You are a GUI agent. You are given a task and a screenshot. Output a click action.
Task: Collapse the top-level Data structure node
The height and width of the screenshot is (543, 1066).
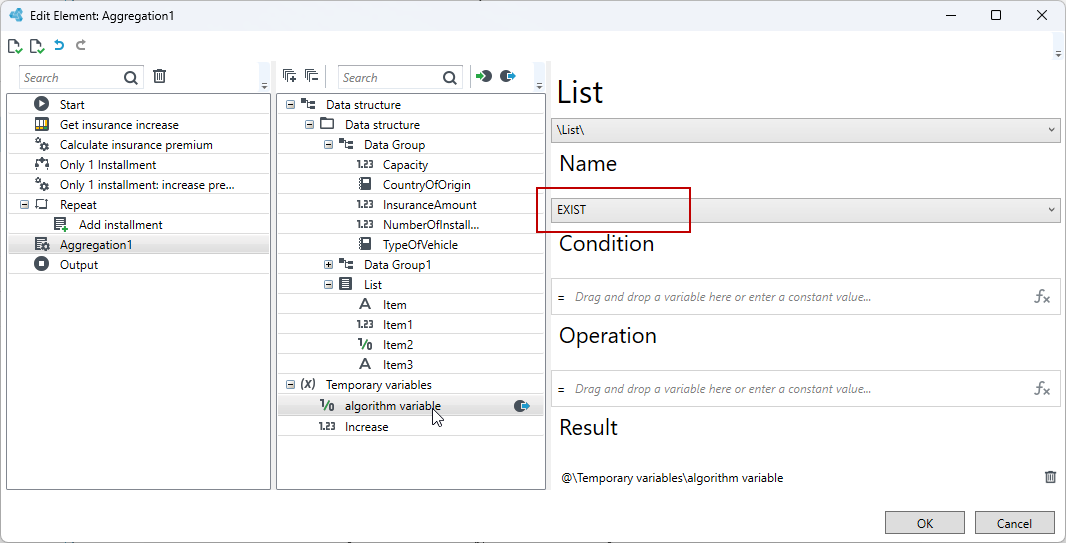pos(290,105)
